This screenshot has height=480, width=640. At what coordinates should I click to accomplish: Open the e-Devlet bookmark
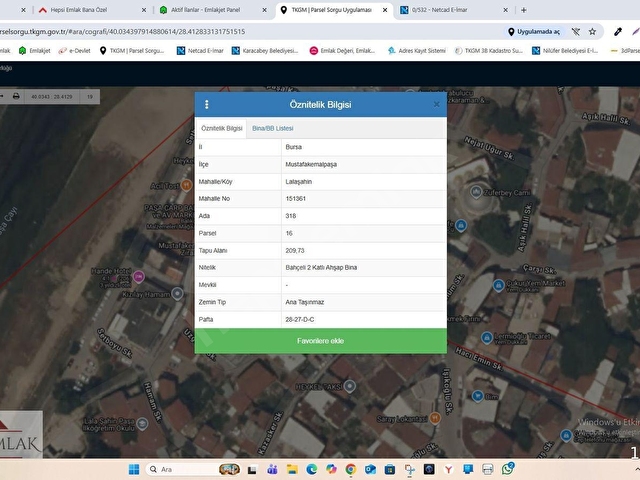pyautogui.click(x=75, y=51)
